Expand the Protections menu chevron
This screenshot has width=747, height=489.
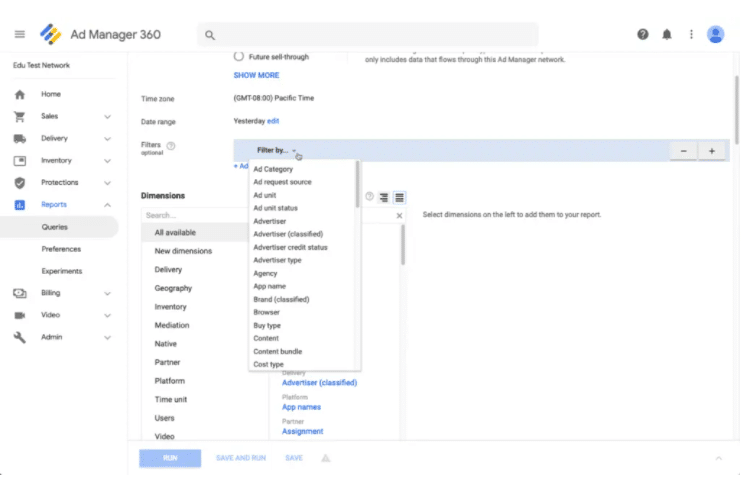[x=108, y=183]
